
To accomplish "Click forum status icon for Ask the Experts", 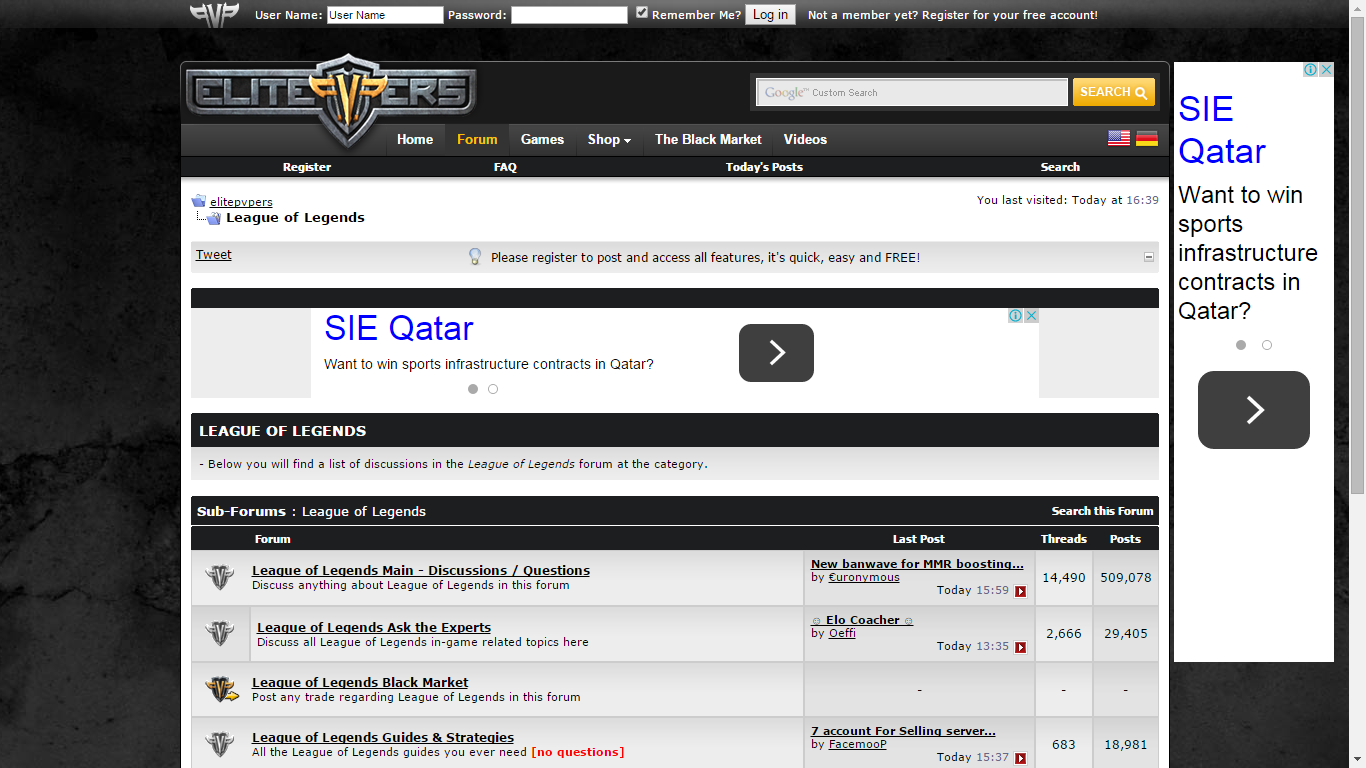I will pos(220,634).
